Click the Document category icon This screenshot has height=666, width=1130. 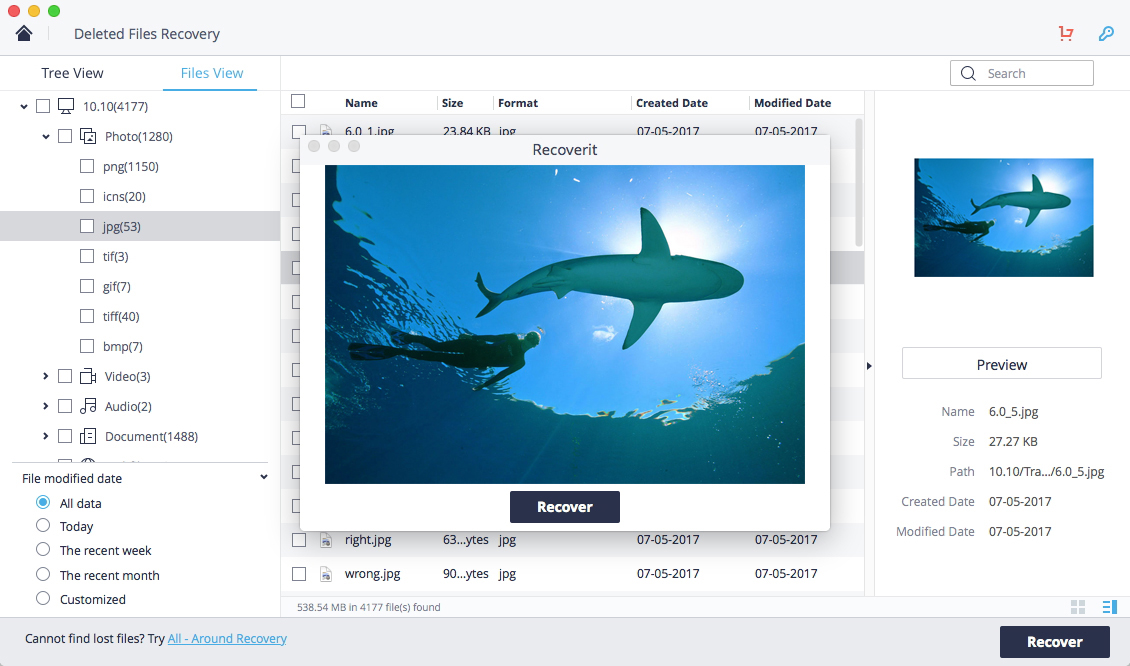click(x=88, y=436)
